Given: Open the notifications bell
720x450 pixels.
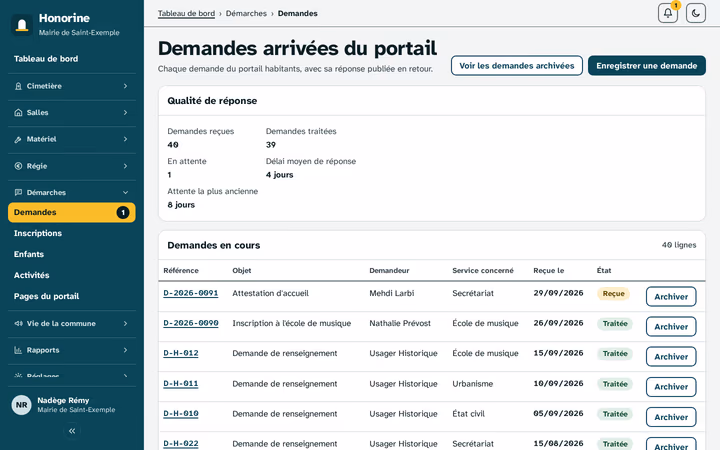Looking at the screenshot, I should (668, 13).
